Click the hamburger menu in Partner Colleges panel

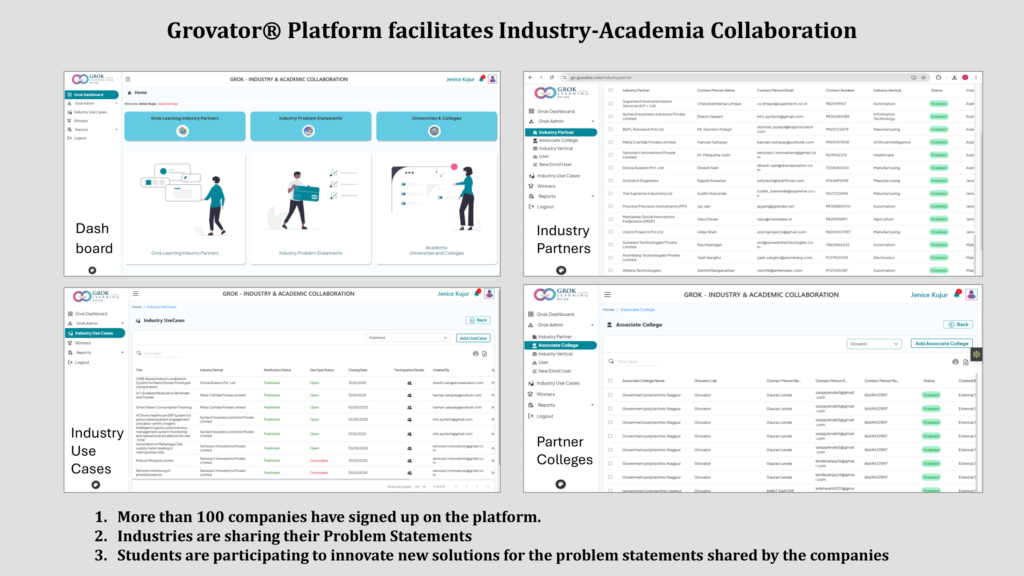[607, 295]
